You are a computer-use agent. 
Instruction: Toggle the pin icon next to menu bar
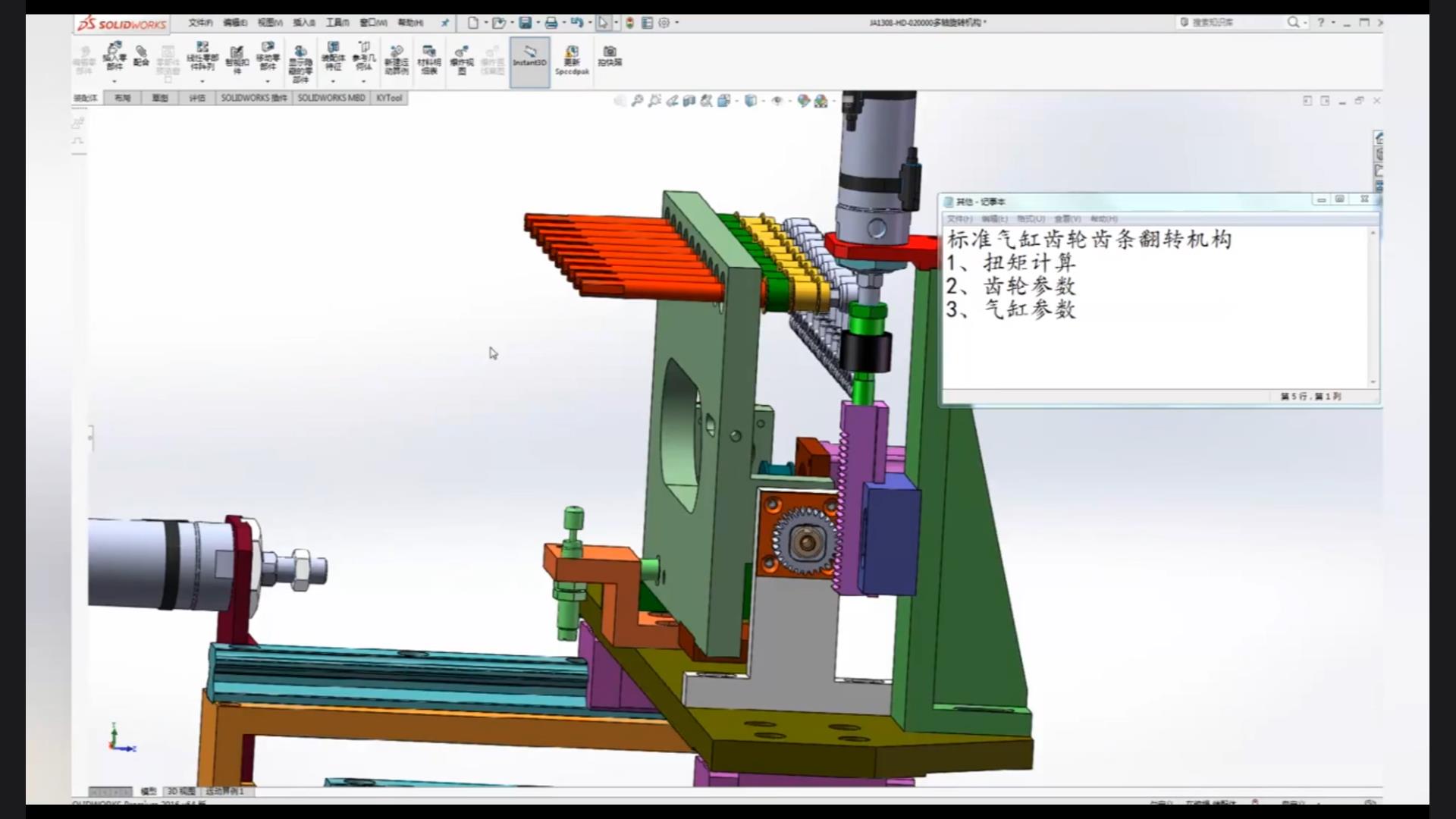(x=445, y=23)
